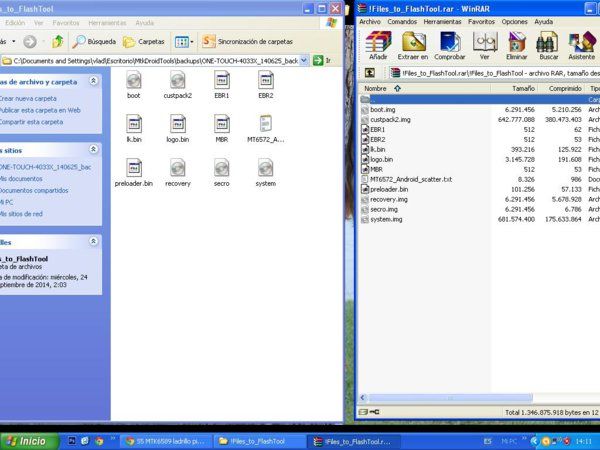
Task: Click WinRAR Añadir toolbar icon
Action: (378, 46)
